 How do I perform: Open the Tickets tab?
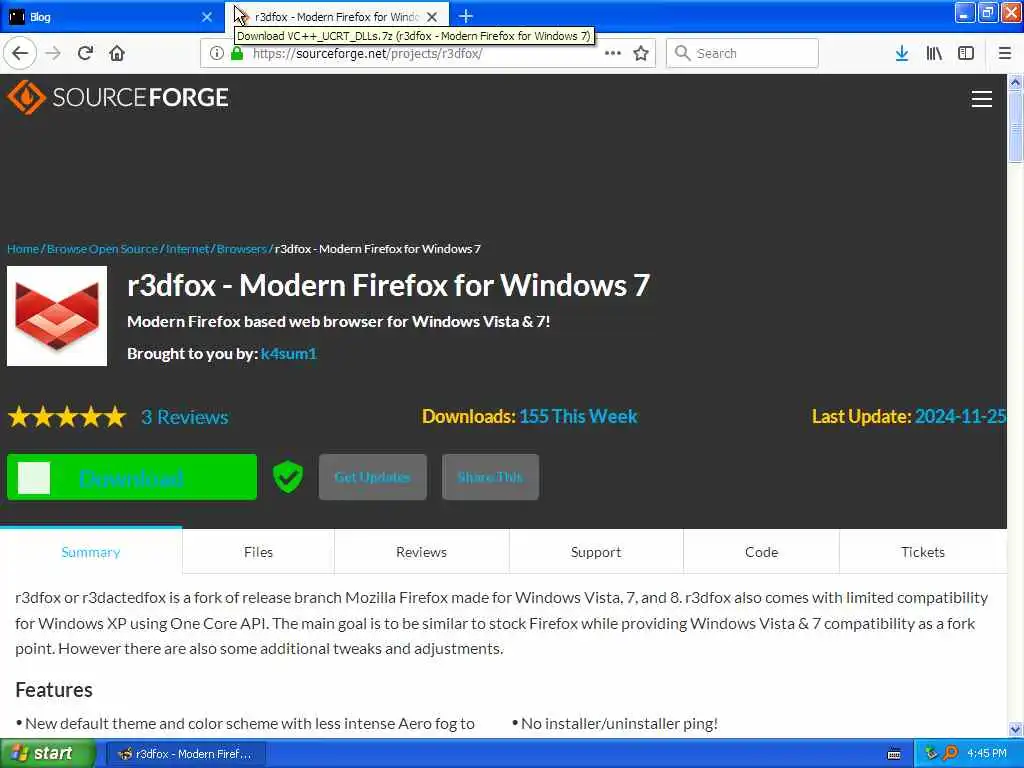[923, 552]
